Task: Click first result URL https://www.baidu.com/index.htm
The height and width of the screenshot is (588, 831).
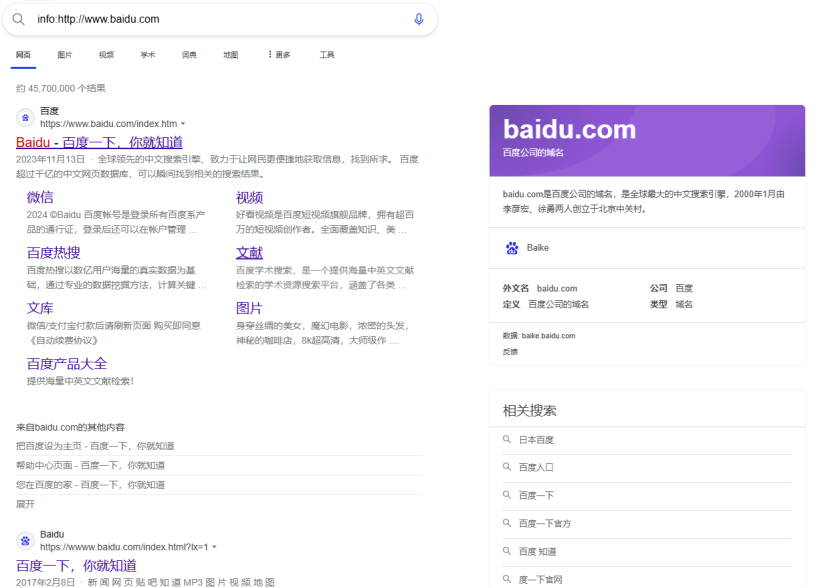Action: (x=109, y=124)
